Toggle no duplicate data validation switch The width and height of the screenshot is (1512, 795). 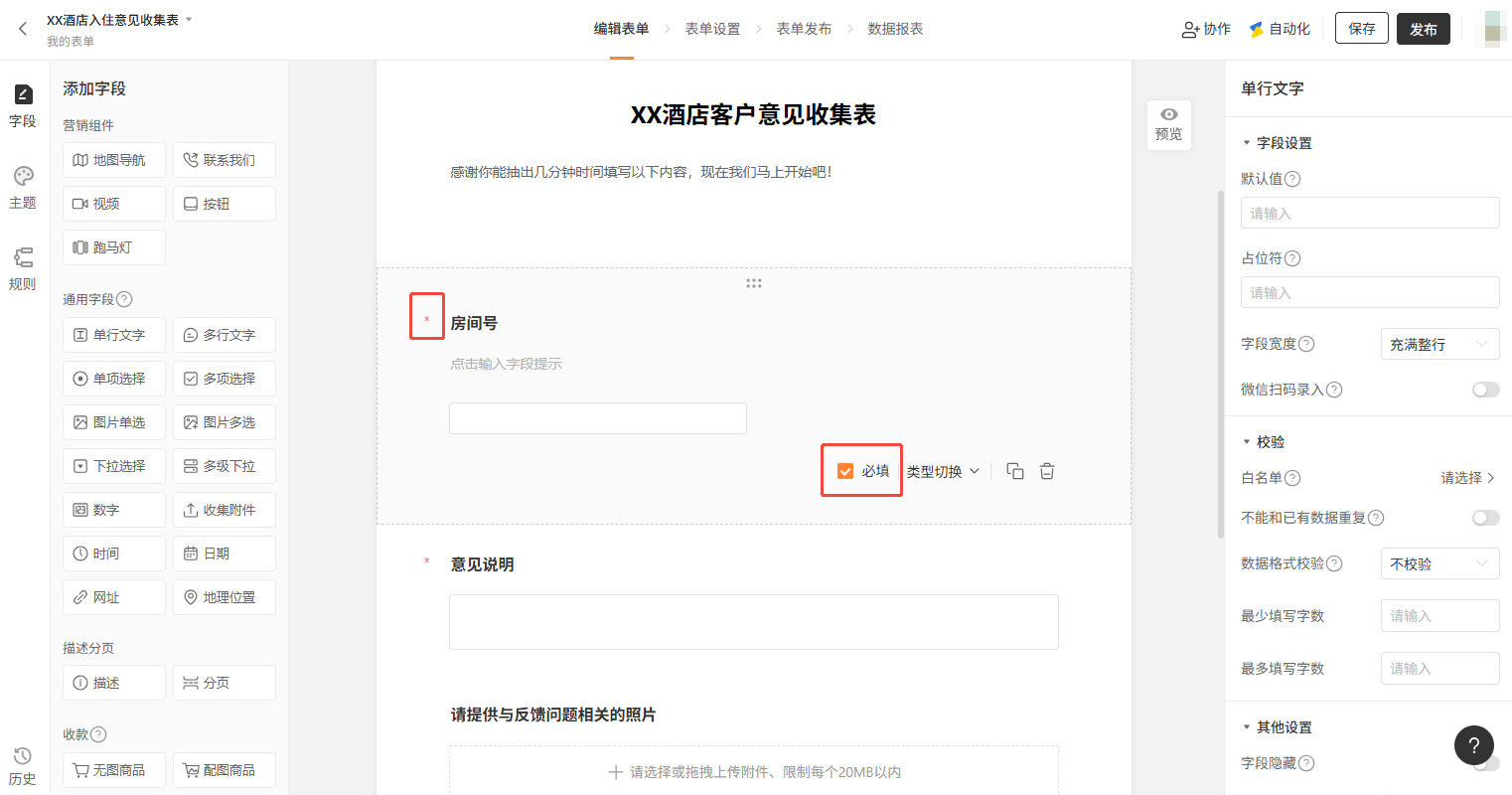pos(1485,518)
